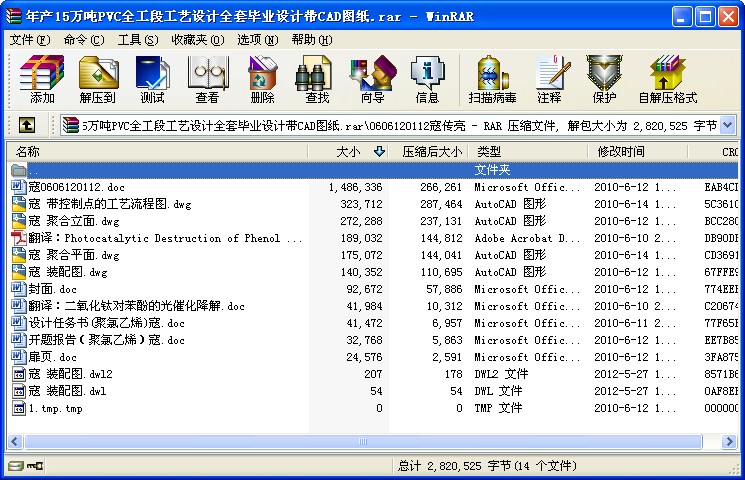Click the Scan Virus (扫描病毒) icon
This screenshot has width=745, height=480.
click(x=492, y=79)
